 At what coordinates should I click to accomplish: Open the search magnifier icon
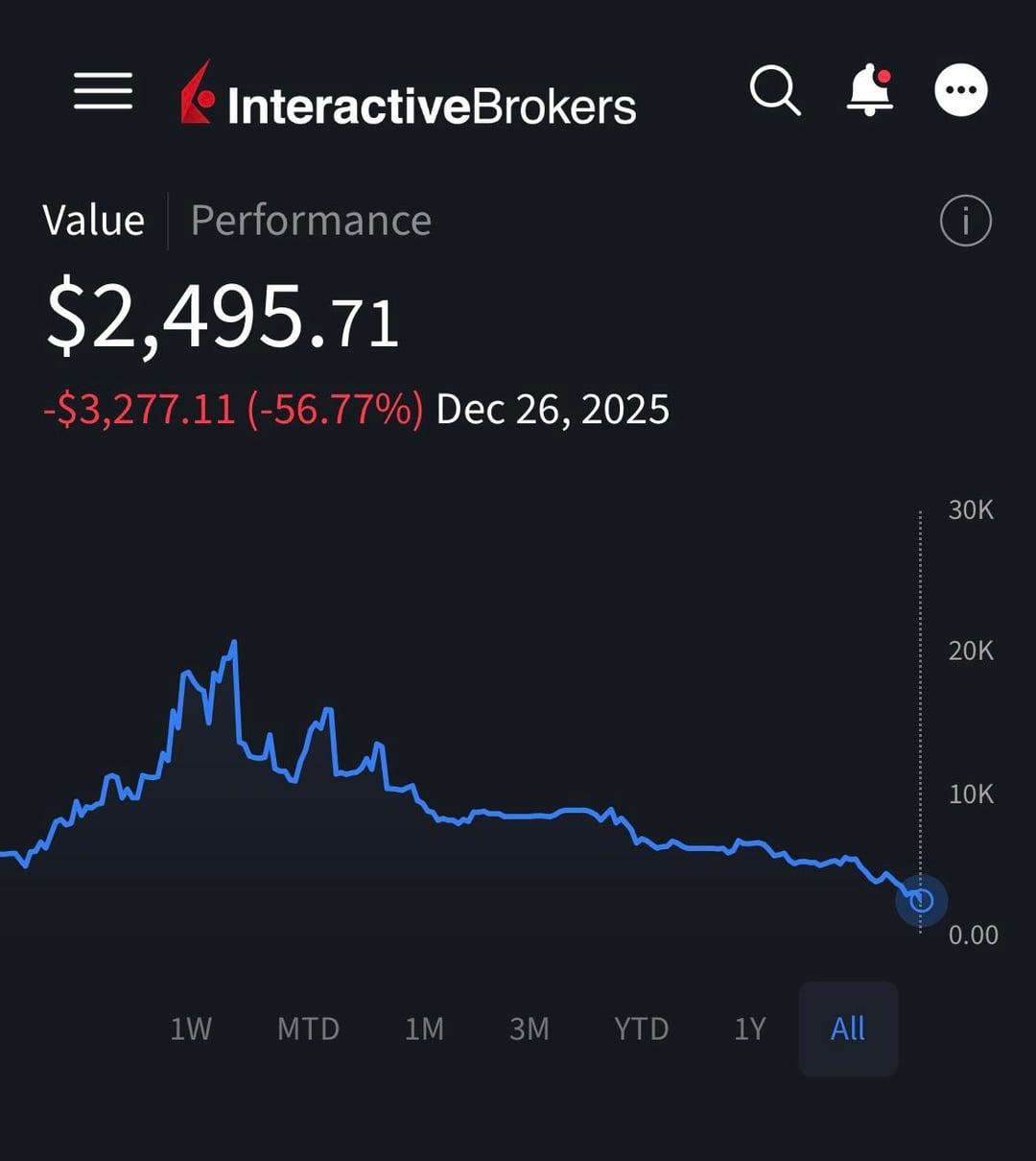[x=774, y=91]
